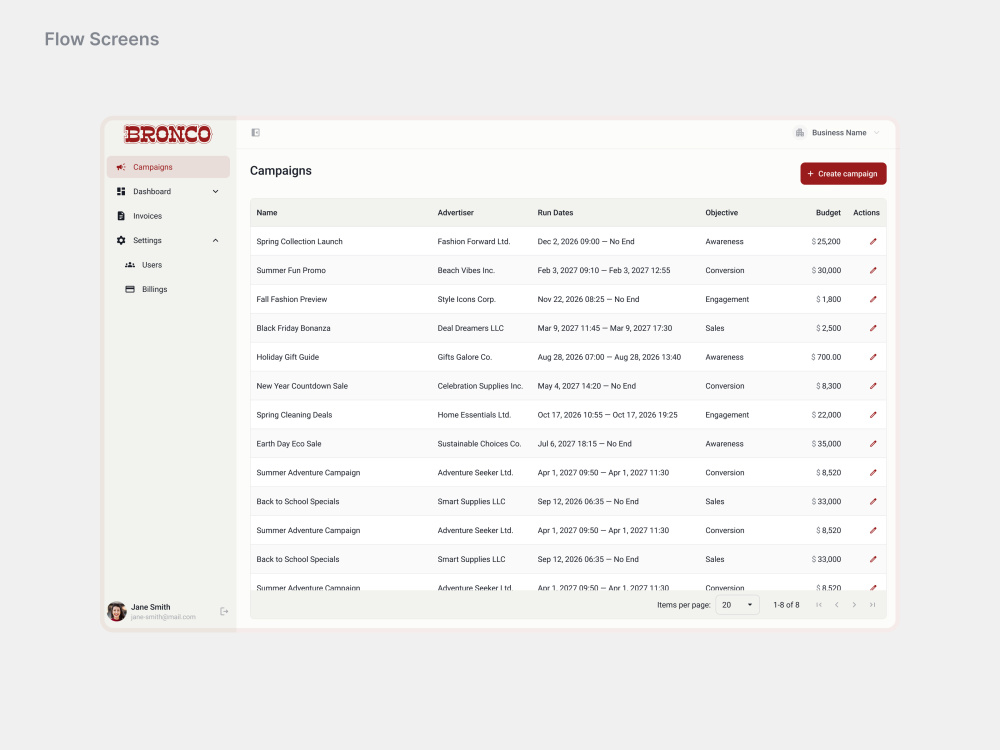
Task: Open the Business Name dropdown
Action: (x=838, y=133)
